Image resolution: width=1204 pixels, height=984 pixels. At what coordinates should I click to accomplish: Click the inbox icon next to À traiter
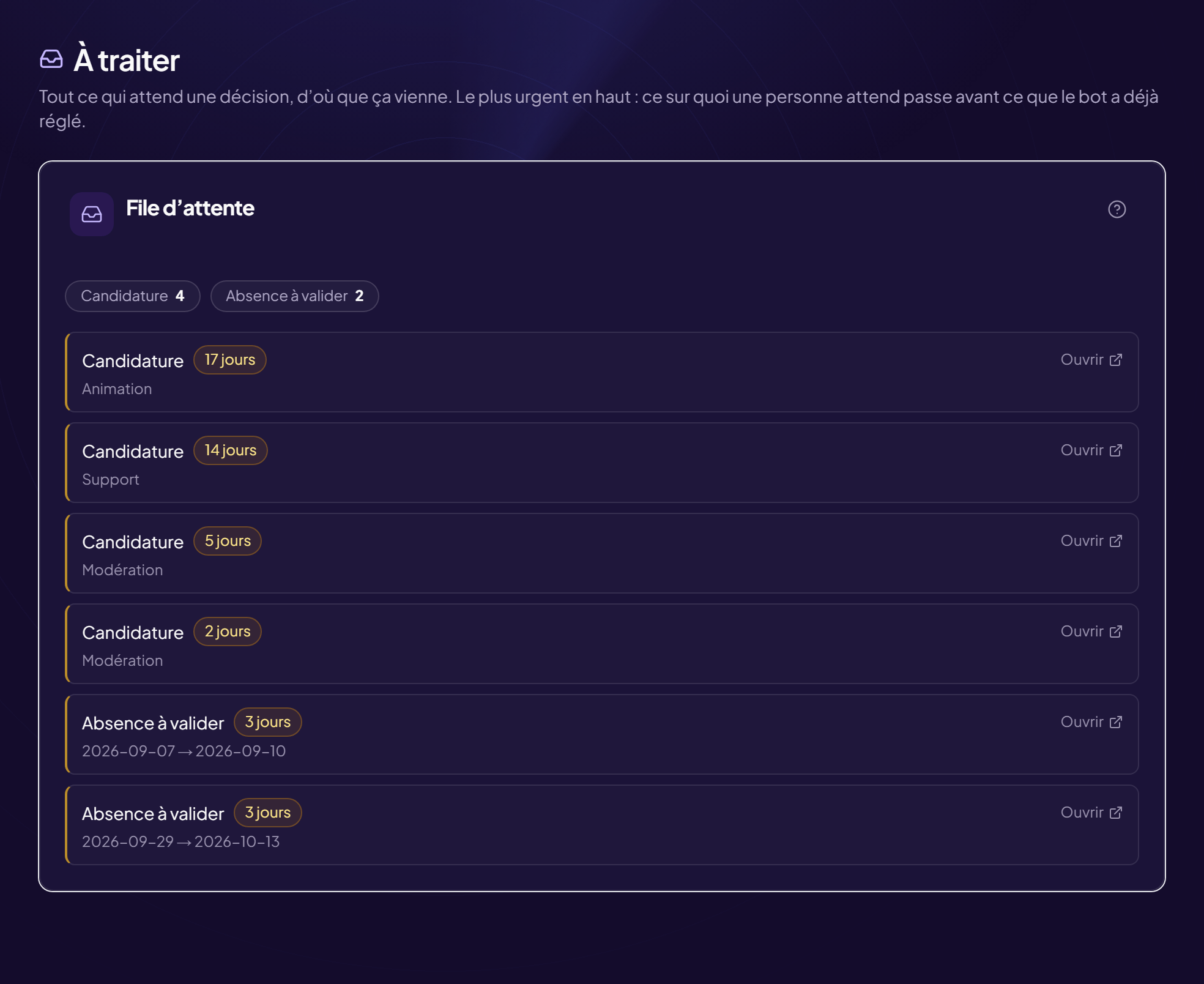pyautogui.click(x=51, y=59)
